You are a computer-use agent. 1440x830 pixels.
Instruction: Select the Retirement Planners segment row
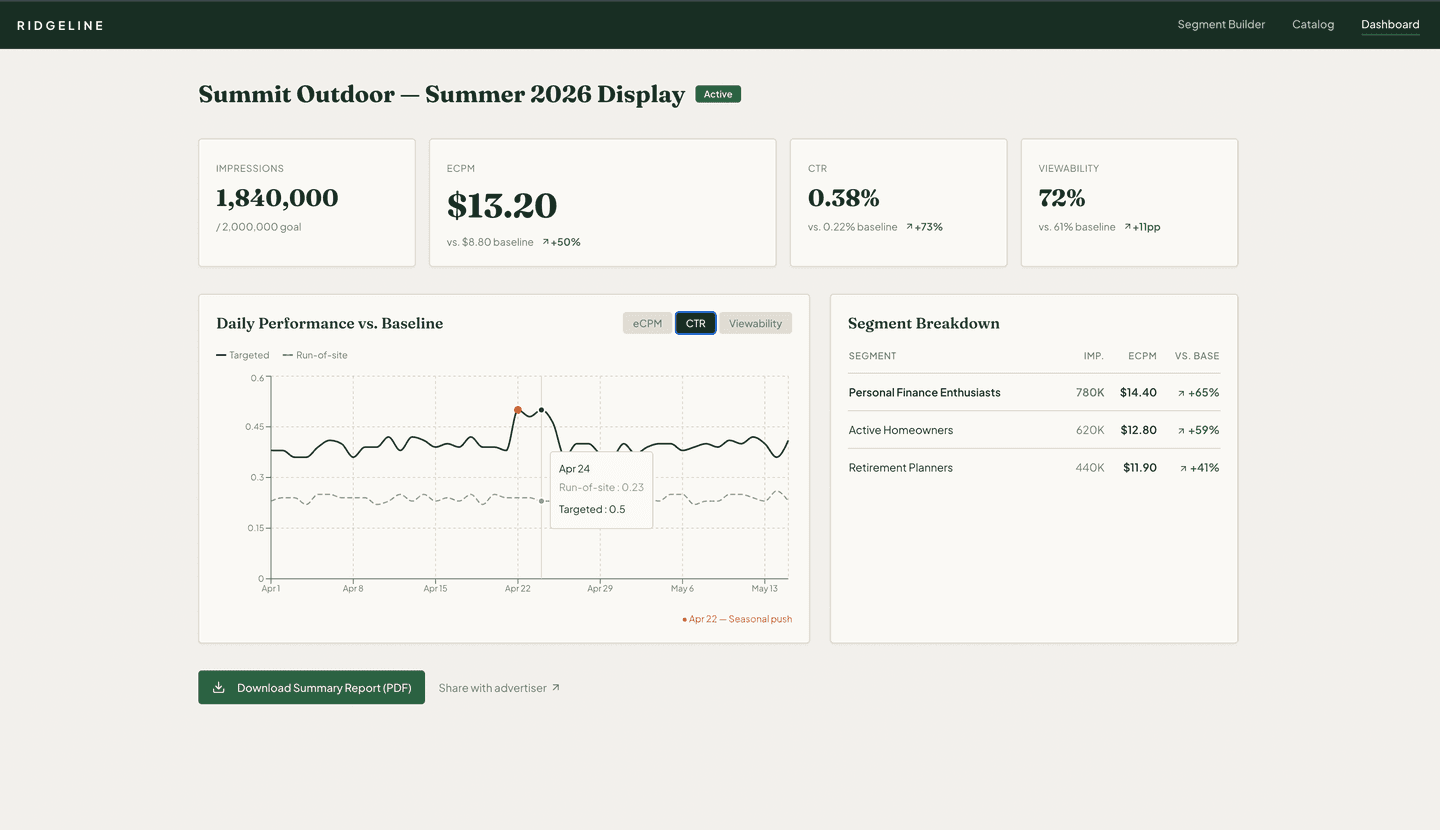pyautogui.click(x=901, y=467)
